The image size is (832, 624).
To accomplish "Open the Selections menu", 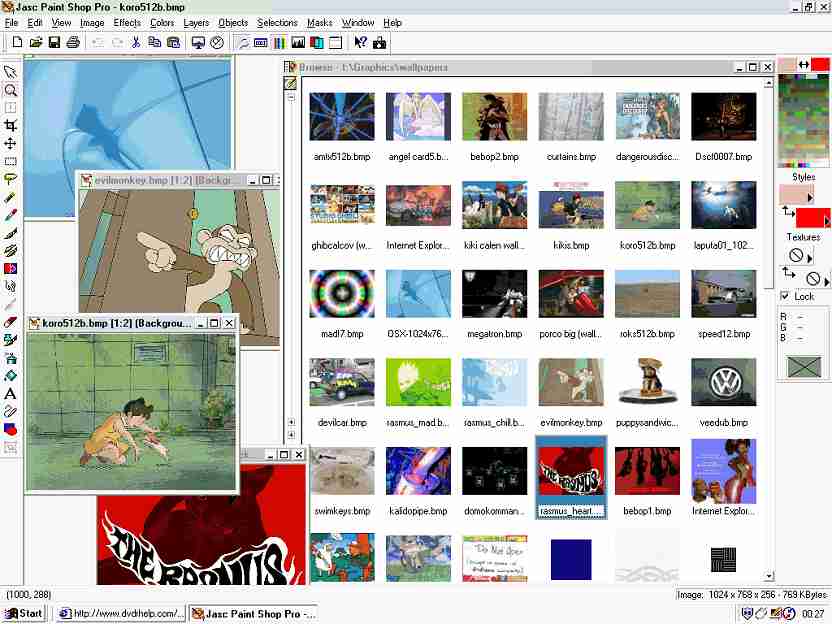I will pos(277,23).
